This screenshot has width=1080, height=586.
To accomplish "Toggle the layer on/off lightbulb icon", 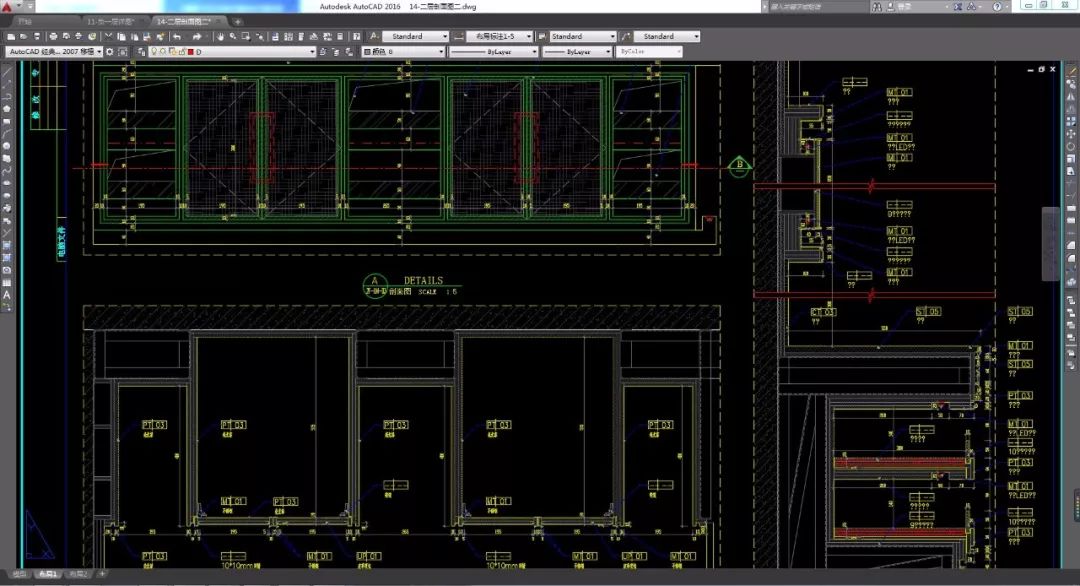I will tap(154, 51).
